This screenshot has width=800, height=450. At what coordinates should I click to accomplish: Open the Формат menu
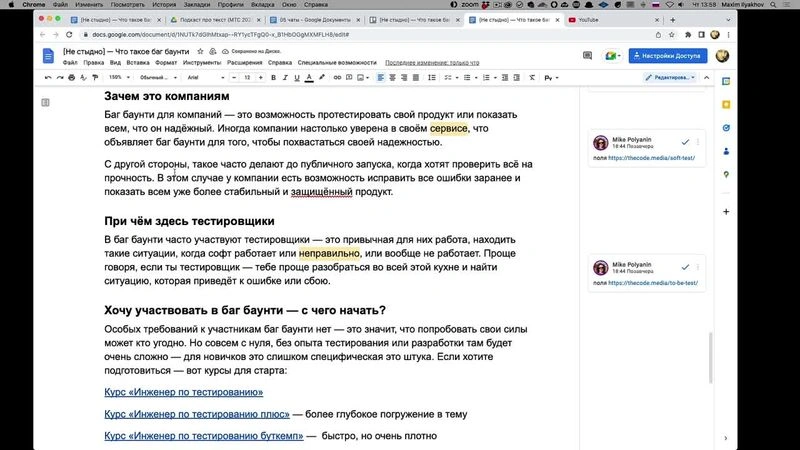(166, 63)
